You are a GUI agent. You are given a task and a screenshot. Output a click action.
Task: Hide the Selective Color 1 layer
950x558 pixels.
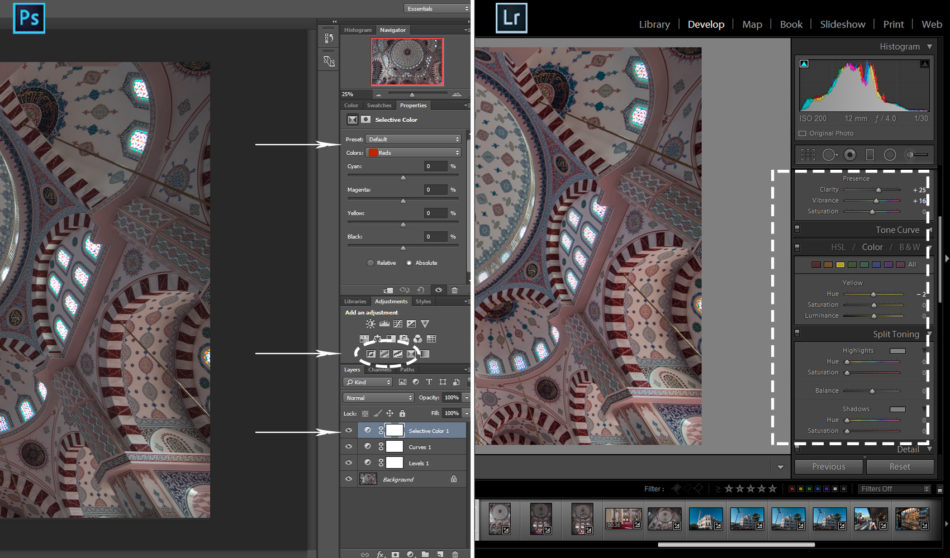pos(349,430)
